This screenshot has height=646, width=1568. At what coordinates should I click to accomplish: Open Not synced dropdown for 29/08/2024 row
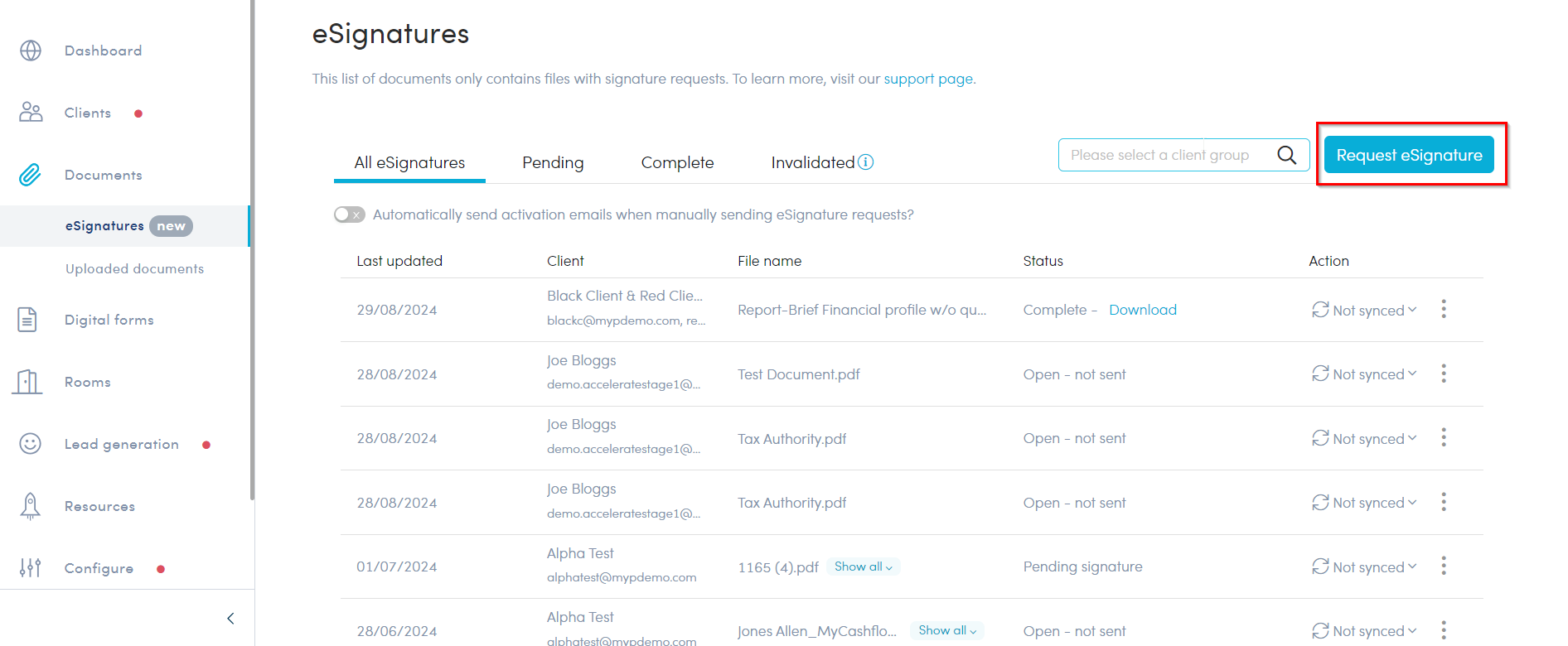coord(1364,311)
